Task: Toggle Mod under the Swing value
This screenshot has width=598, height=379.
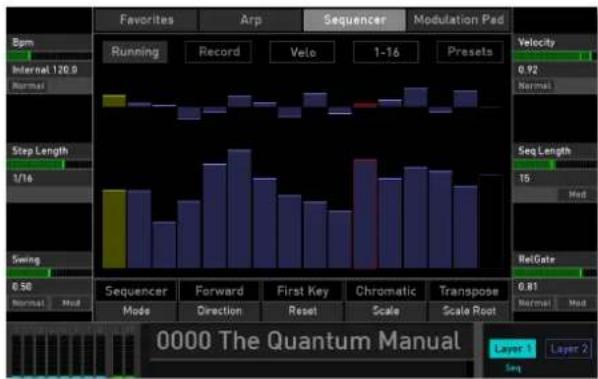Action: tap(71, 304)
